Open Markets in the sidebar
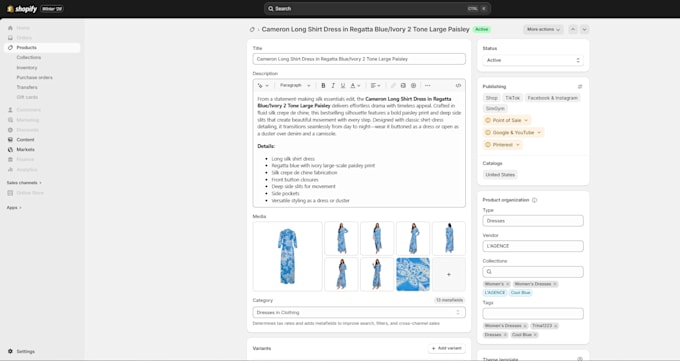This screenshot has width=680, height=361. coord(25,149)
